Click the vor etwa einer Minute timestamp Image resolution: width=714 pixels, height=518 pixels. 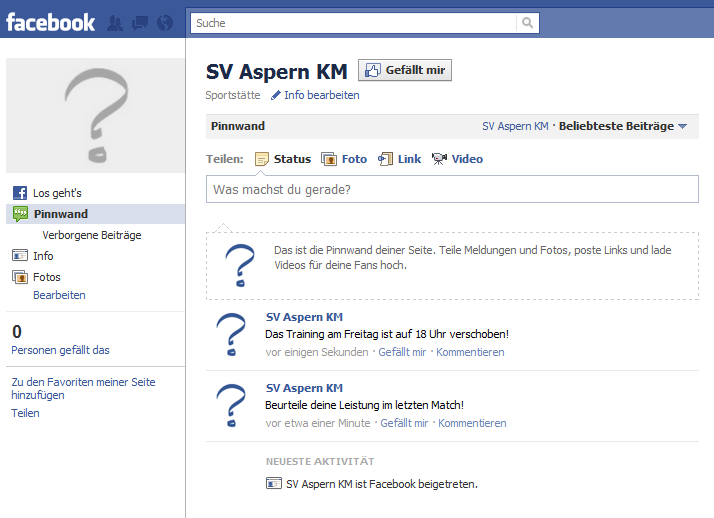point(318,423)
